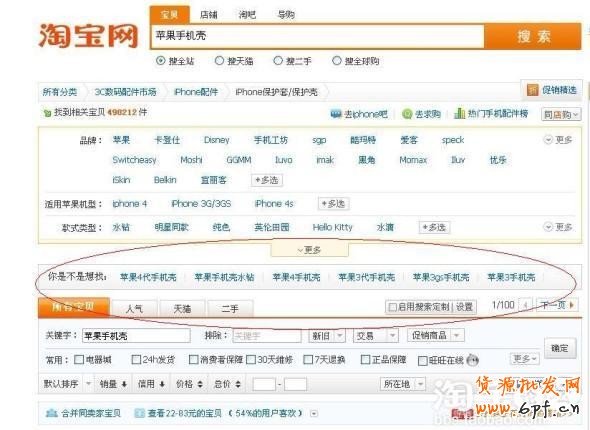Image resolution: width=590 pixels, height=430 pixels.
Task: Click +多选 in the brand section
Action: [x=267, y=180]
